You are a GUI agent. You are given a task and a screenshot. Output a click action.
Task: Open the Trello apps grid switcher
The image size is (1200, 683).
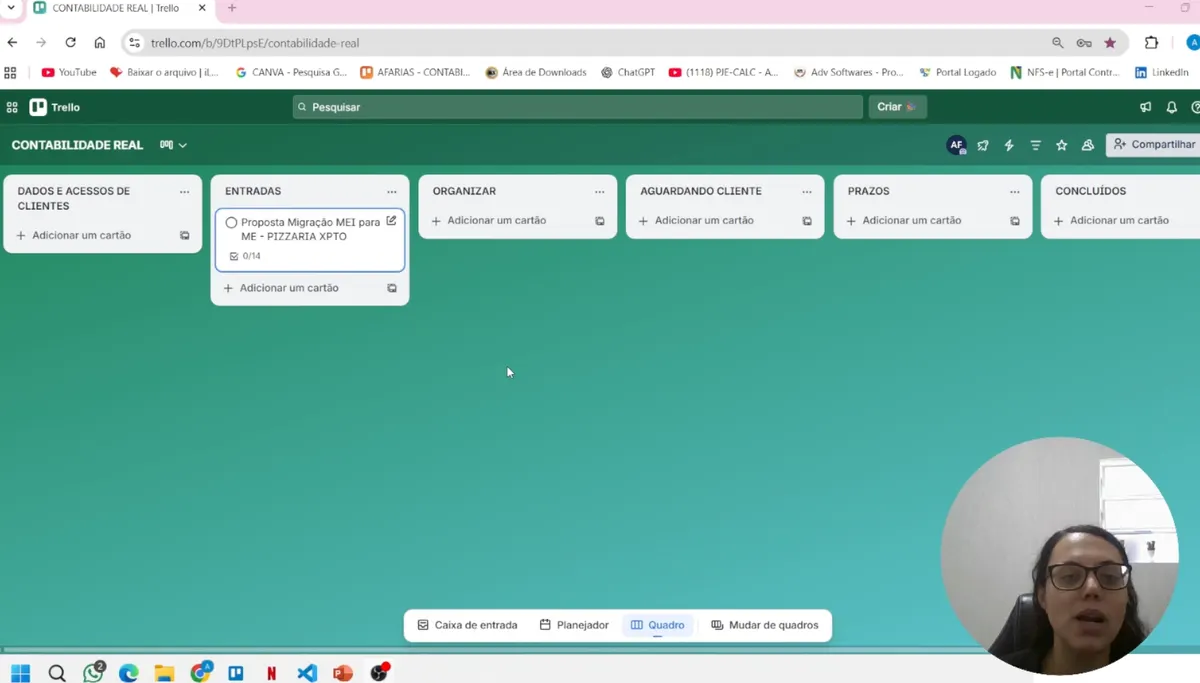tap(12, 107)
